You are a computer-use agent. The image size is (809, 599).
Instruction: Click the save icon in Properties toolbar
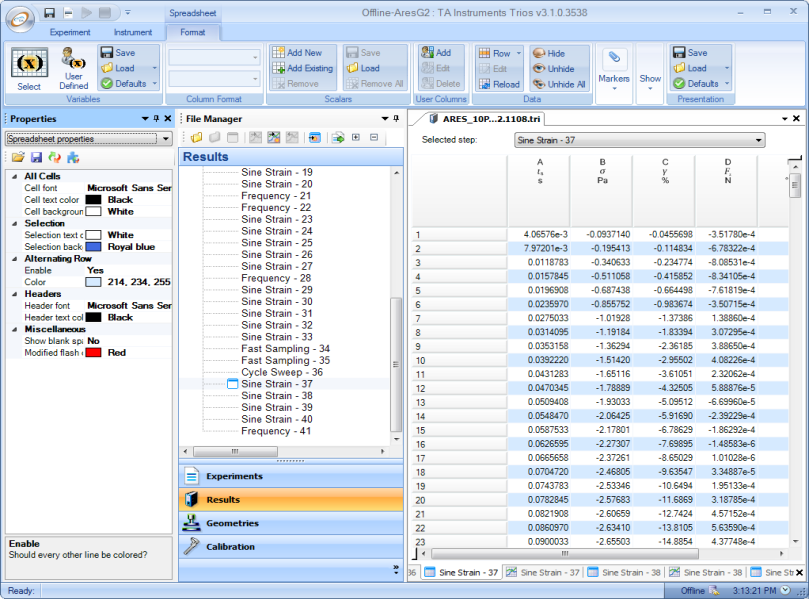tap(36, 157)
